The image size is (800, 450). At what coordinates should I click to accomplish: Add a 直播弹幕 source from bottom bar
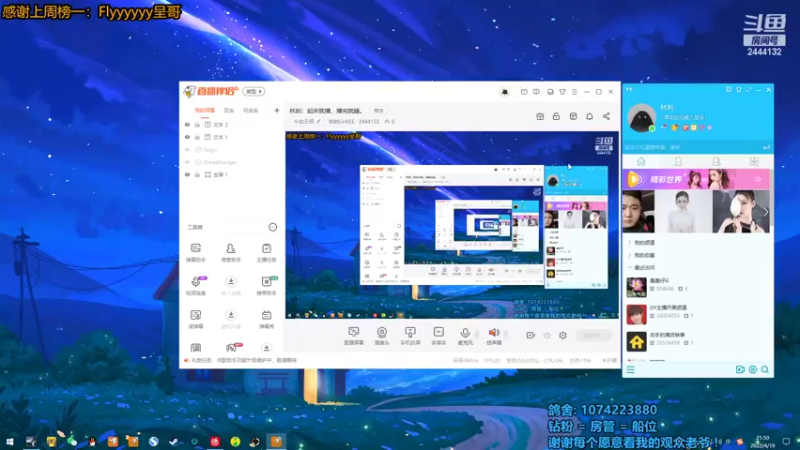(x=354, y=336)
